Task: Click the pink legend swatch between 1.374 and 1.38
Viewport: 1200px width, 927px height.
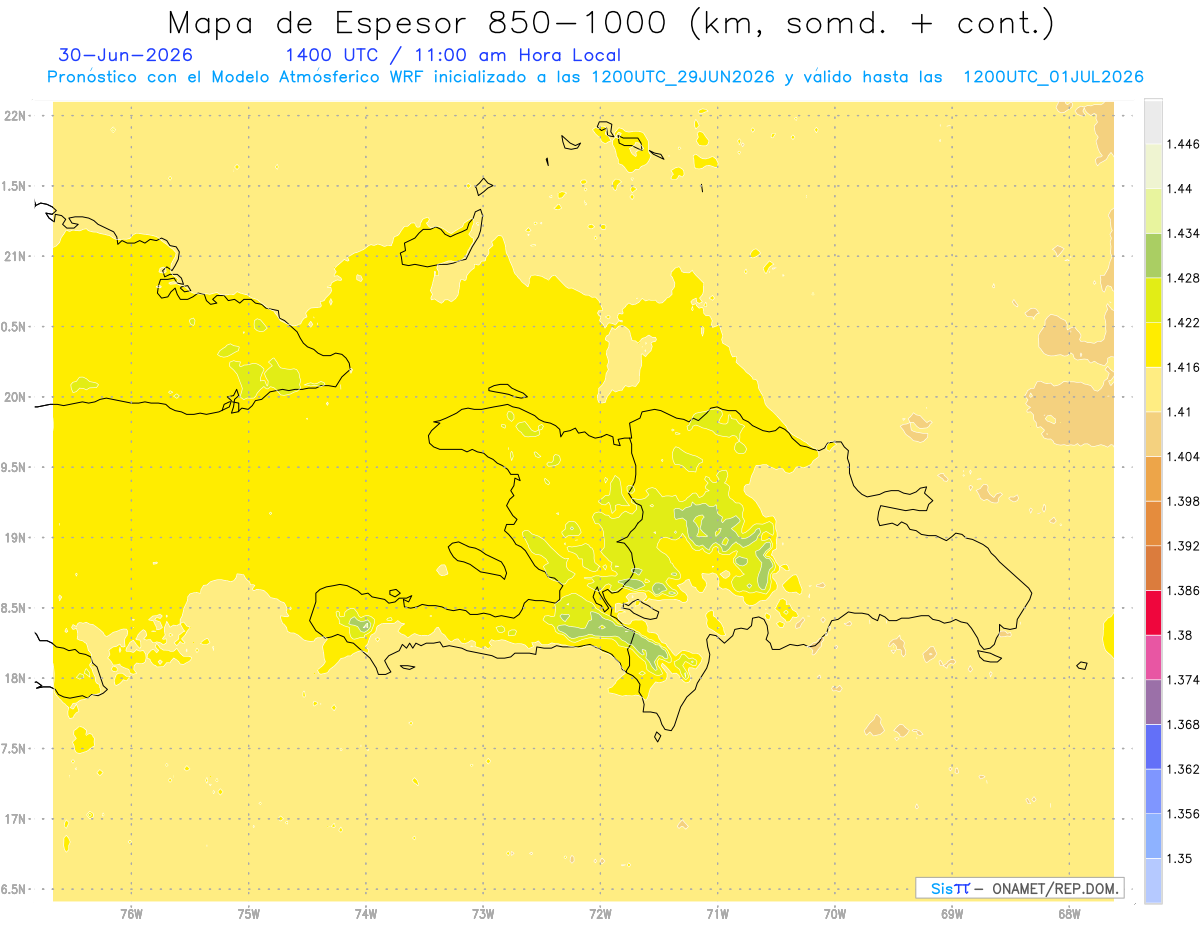Action: (x=1153, y=657)
